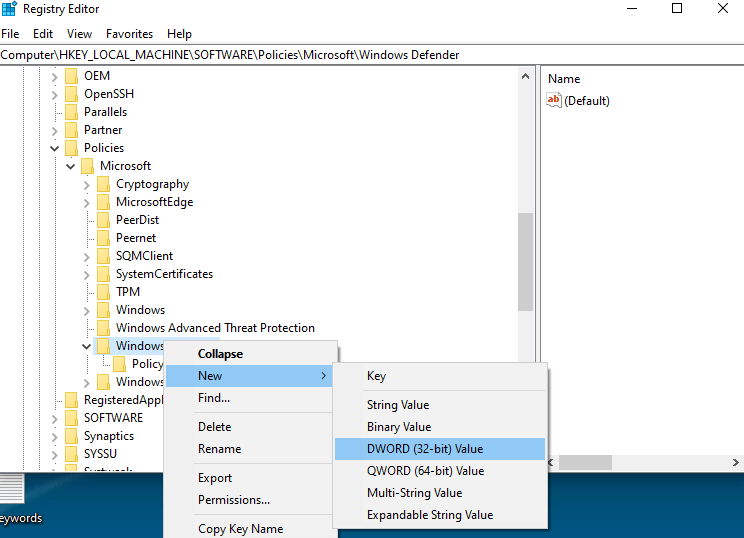Select the (Default) value entry

(587, 101)
